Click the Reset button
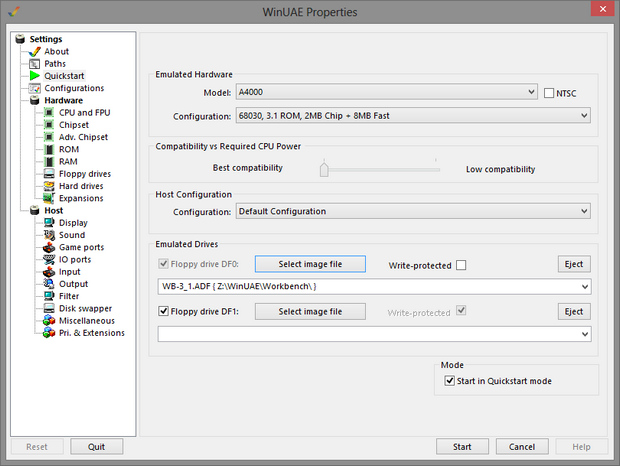Image resolution: width=620 pixels, height=466 pixels. coord(37,447)
